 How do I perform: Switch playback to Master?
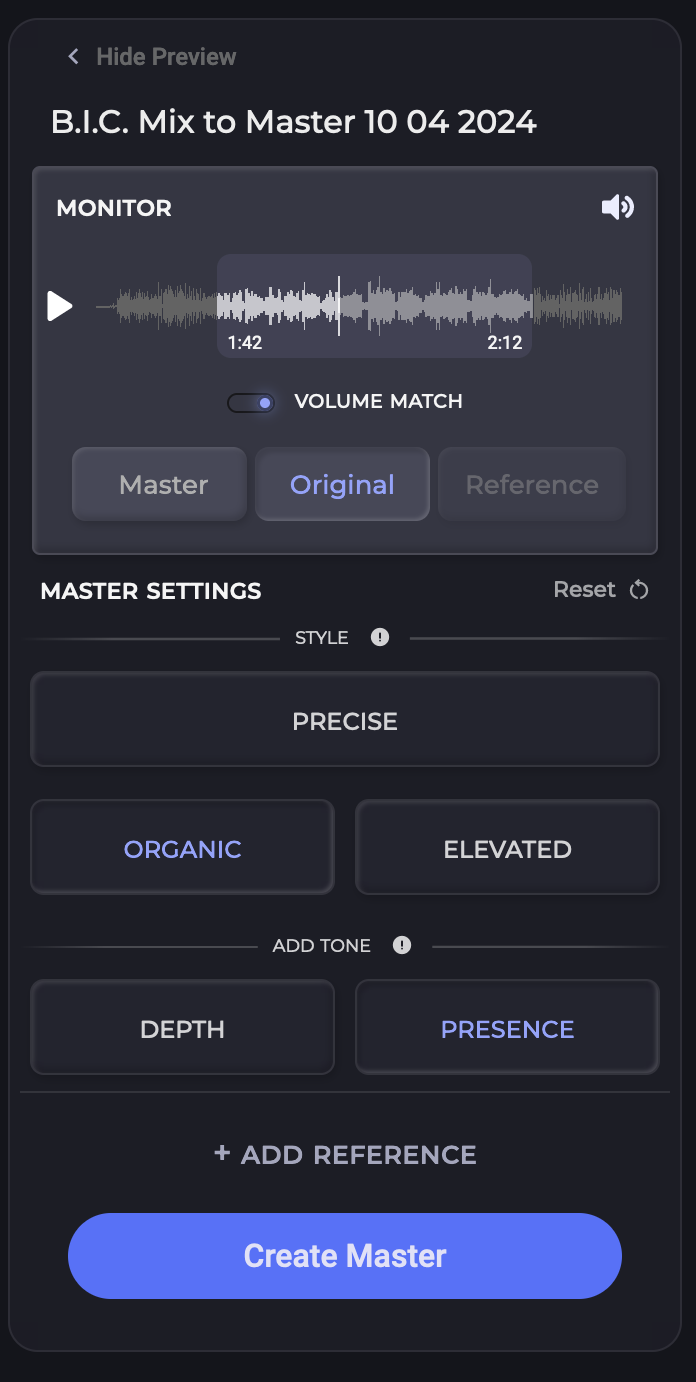(159, 484)
